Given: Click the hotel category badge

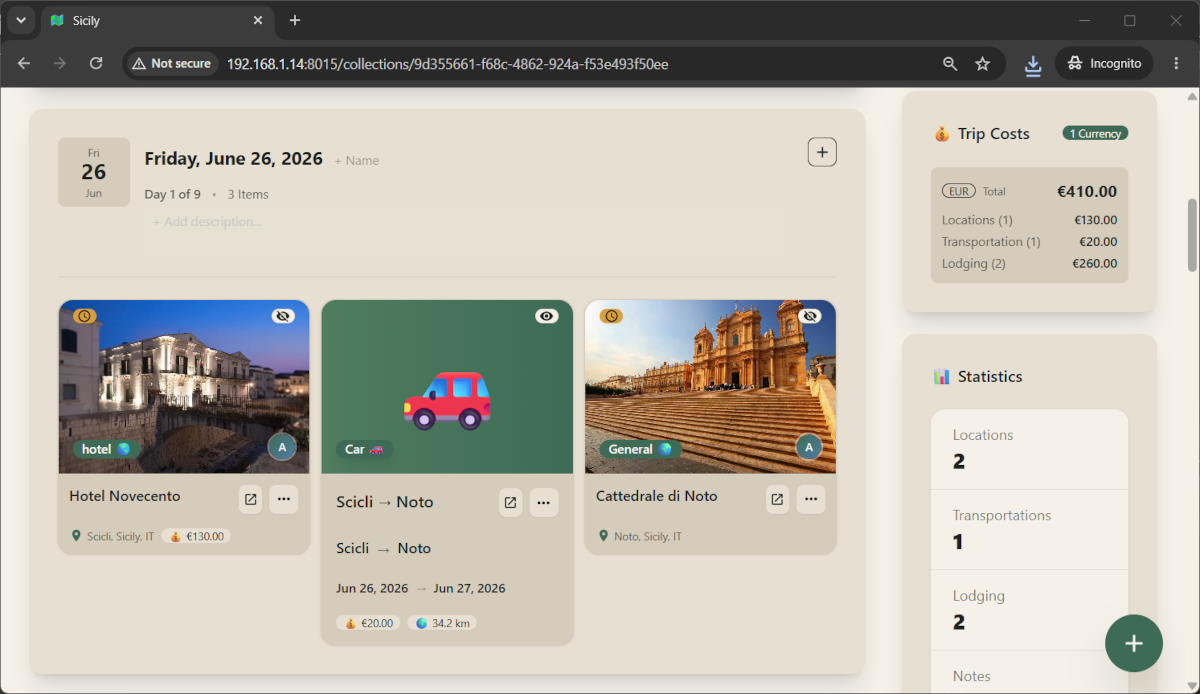Looking at the screenshot, I should point(106,449).
